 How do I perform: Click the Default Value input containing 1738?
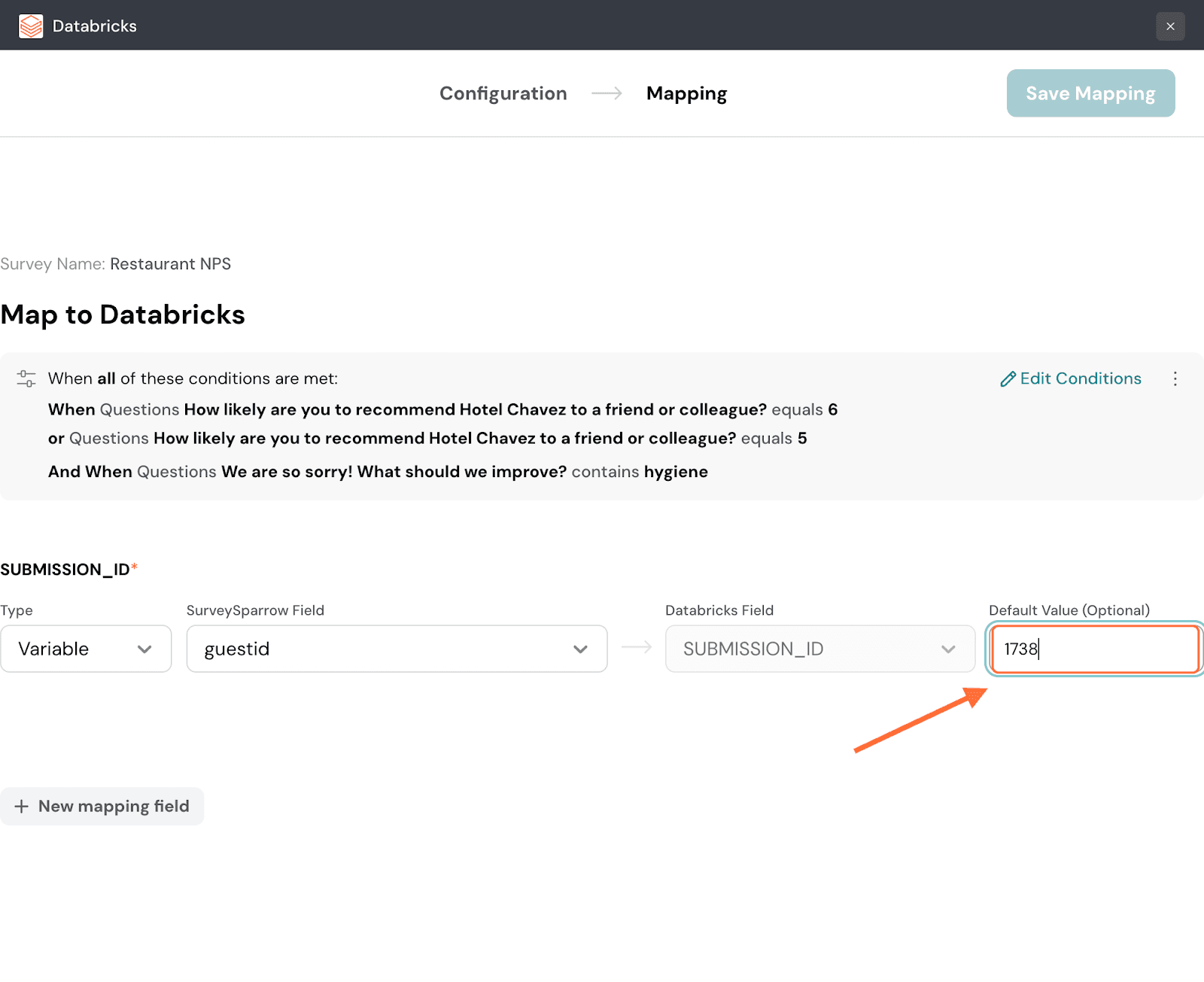click(x=1095, y=649)
